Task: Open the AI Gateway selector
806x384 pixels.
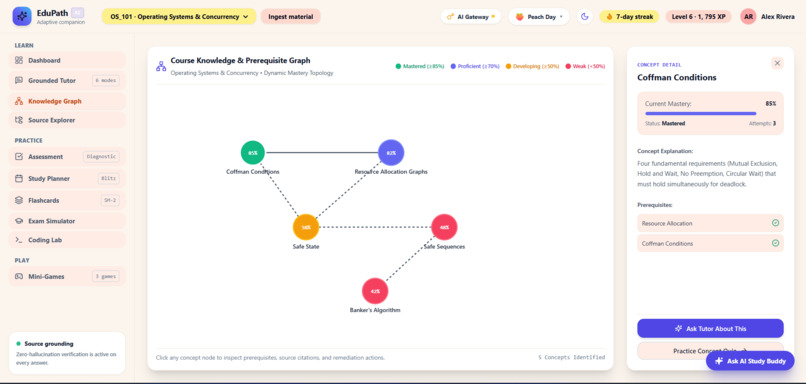Action: (x=471, y=16)
